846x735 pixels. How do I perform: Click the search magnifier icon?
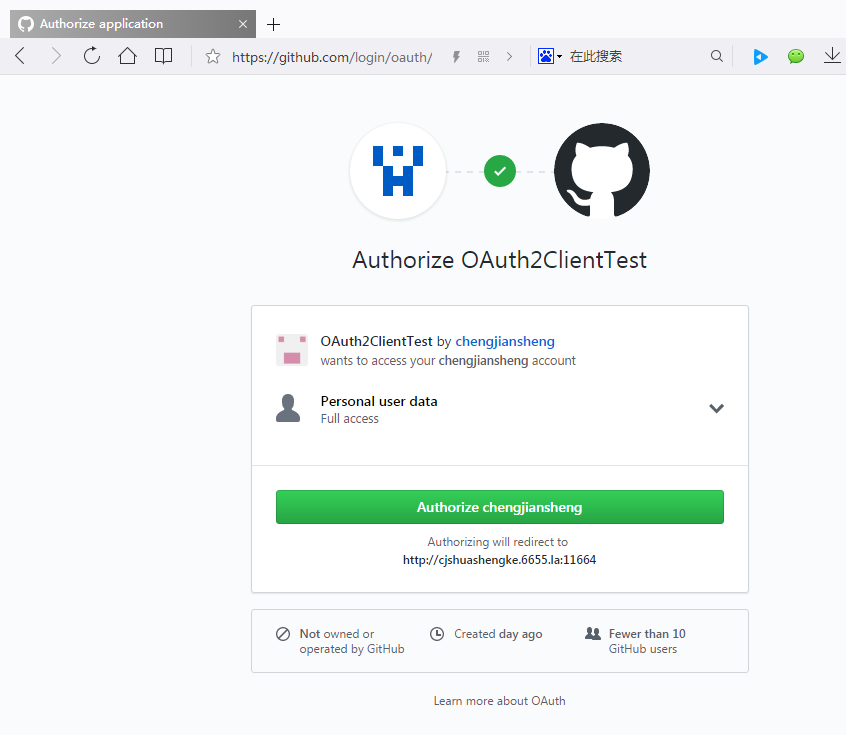click(x=716, y=57)
